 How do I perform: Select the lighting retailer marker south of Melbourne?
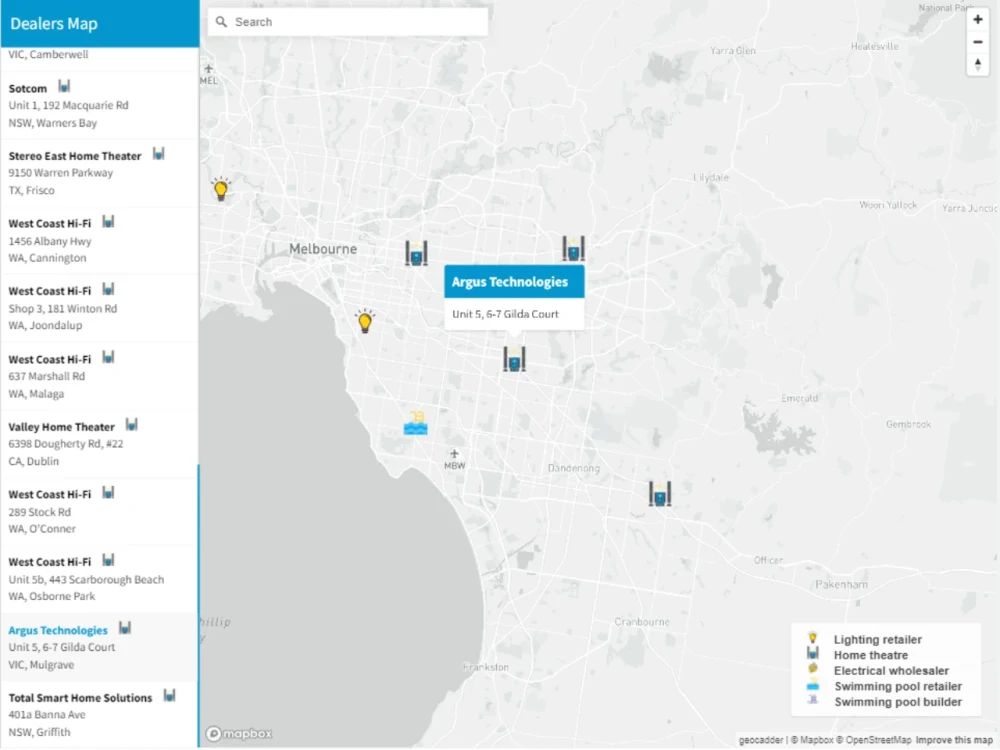(365, 320)
